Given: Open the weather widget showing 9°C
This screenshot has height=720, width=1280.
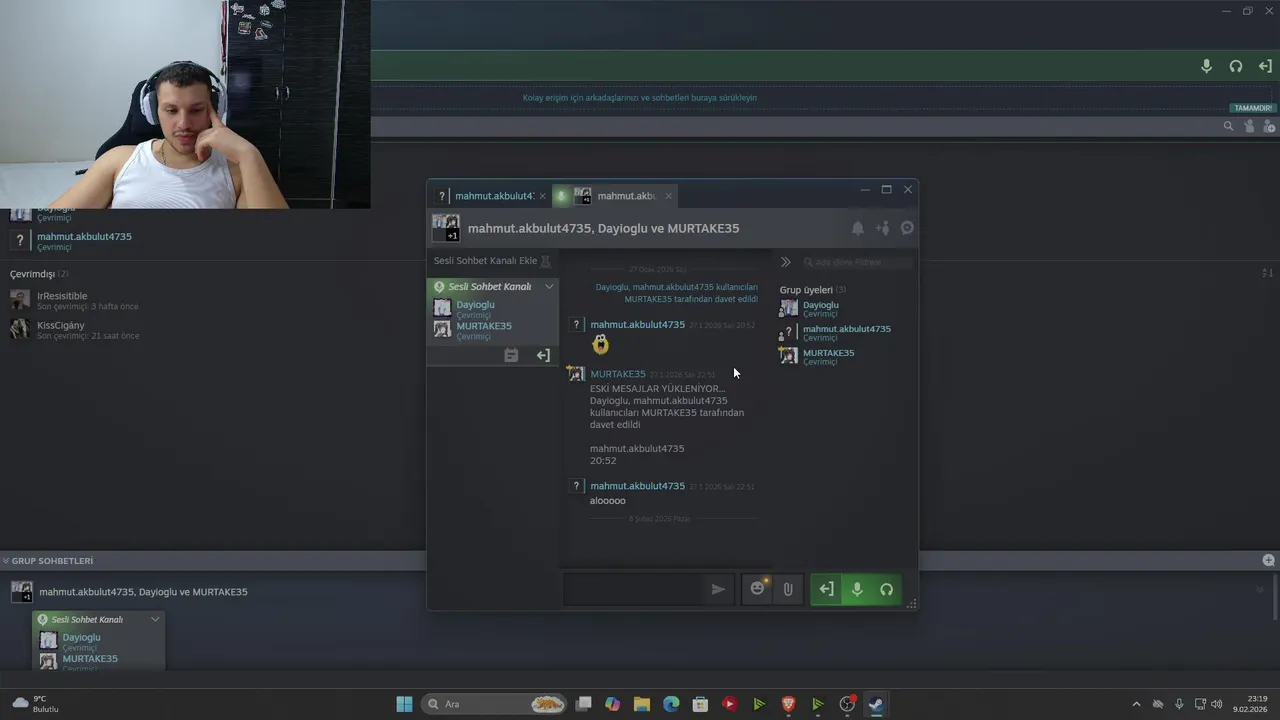Looking at the screenshot, I should [x=35, y=704].
